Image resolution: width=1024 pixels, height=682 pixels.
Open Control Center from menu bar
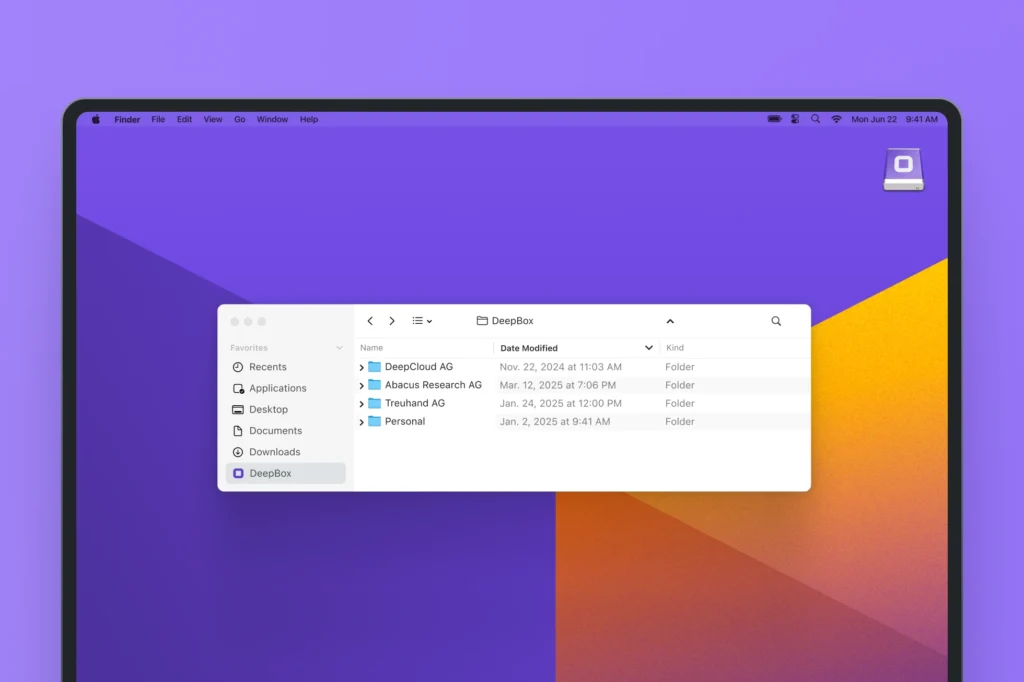point(795,119)
